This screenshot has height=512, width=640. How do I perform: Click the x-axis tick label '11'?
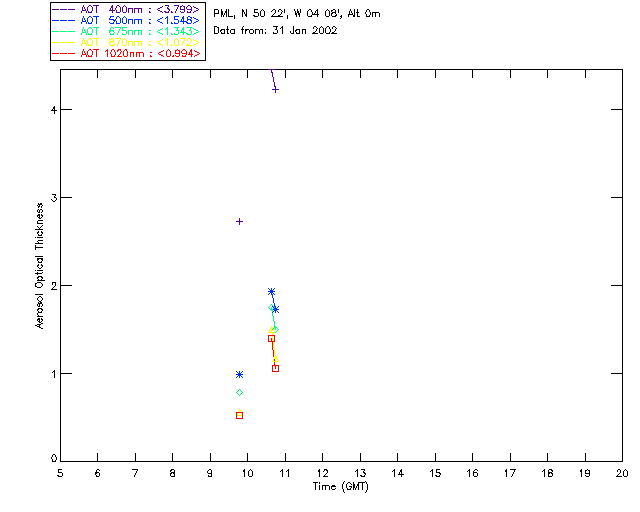(x=285, y=473)
